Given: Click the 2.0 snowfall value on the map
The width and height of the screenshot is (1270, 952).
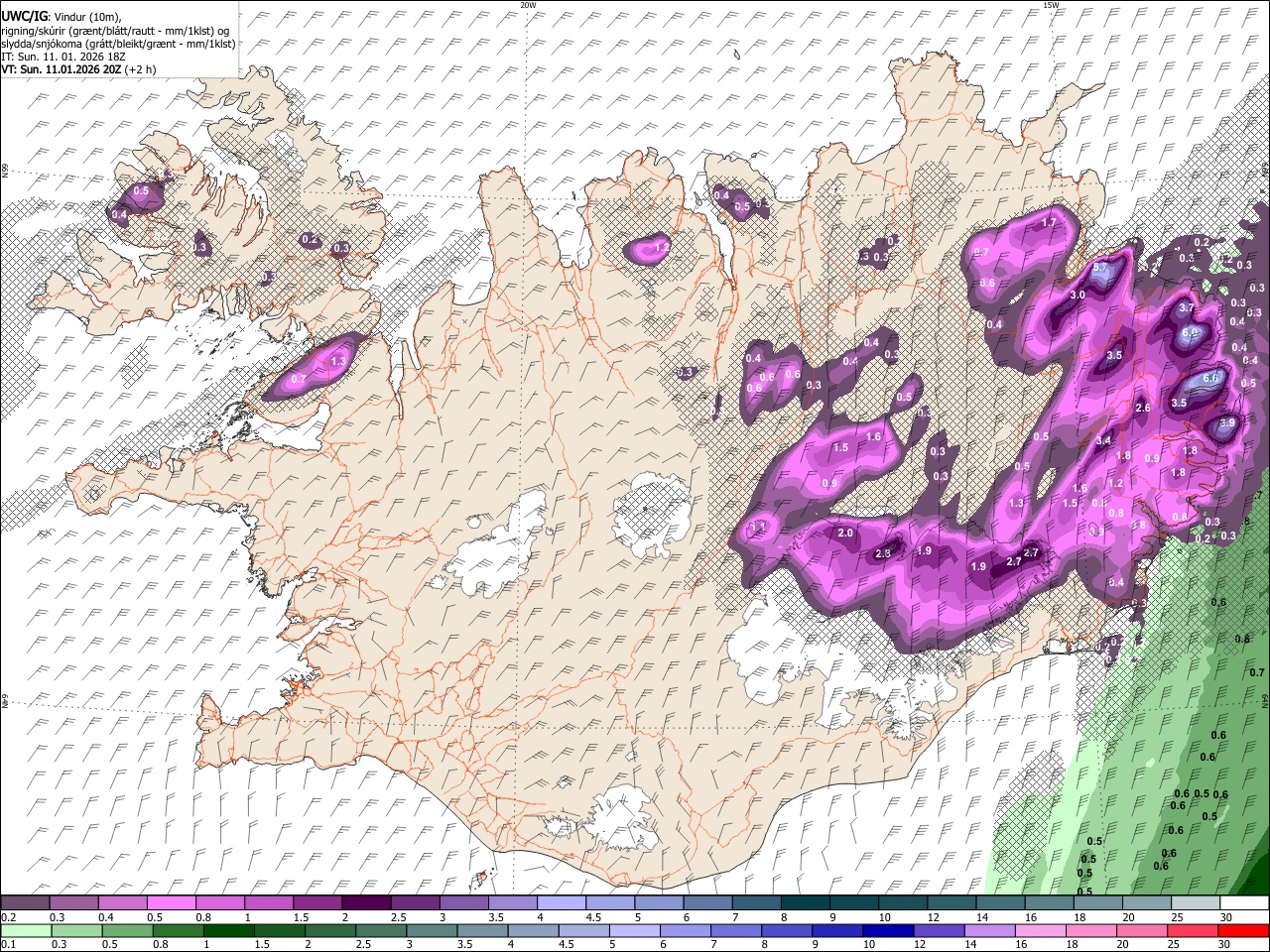Looking at the screenshot, I should (845, 533).
